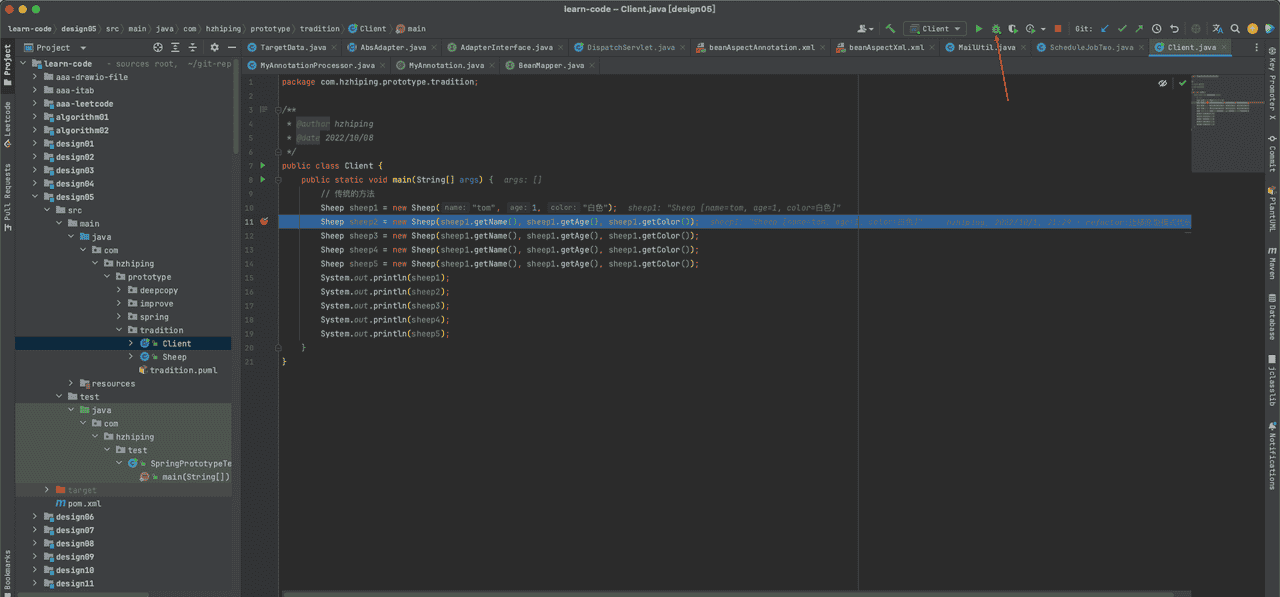Viewport: 1280px width, 597px height.
Task: Toggle breakpoint on line 11
Action: [264, 221]
